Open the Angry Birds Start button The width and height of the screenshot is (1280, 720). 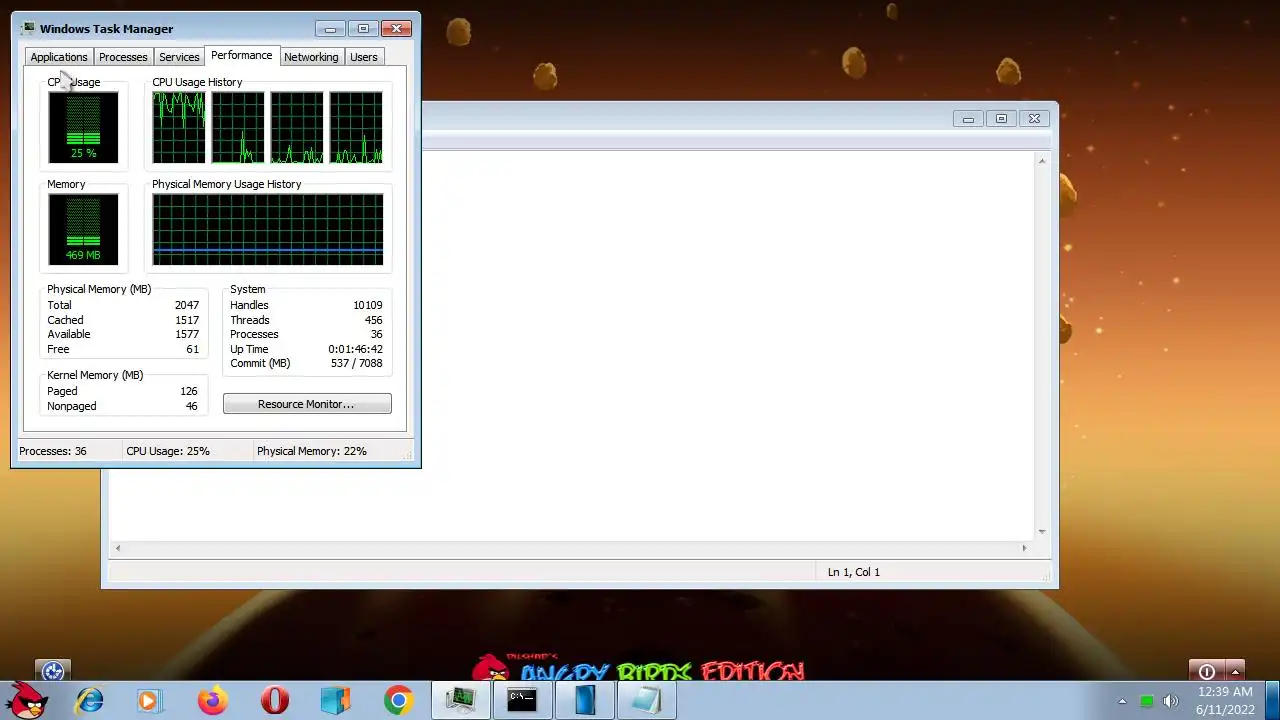27,700
